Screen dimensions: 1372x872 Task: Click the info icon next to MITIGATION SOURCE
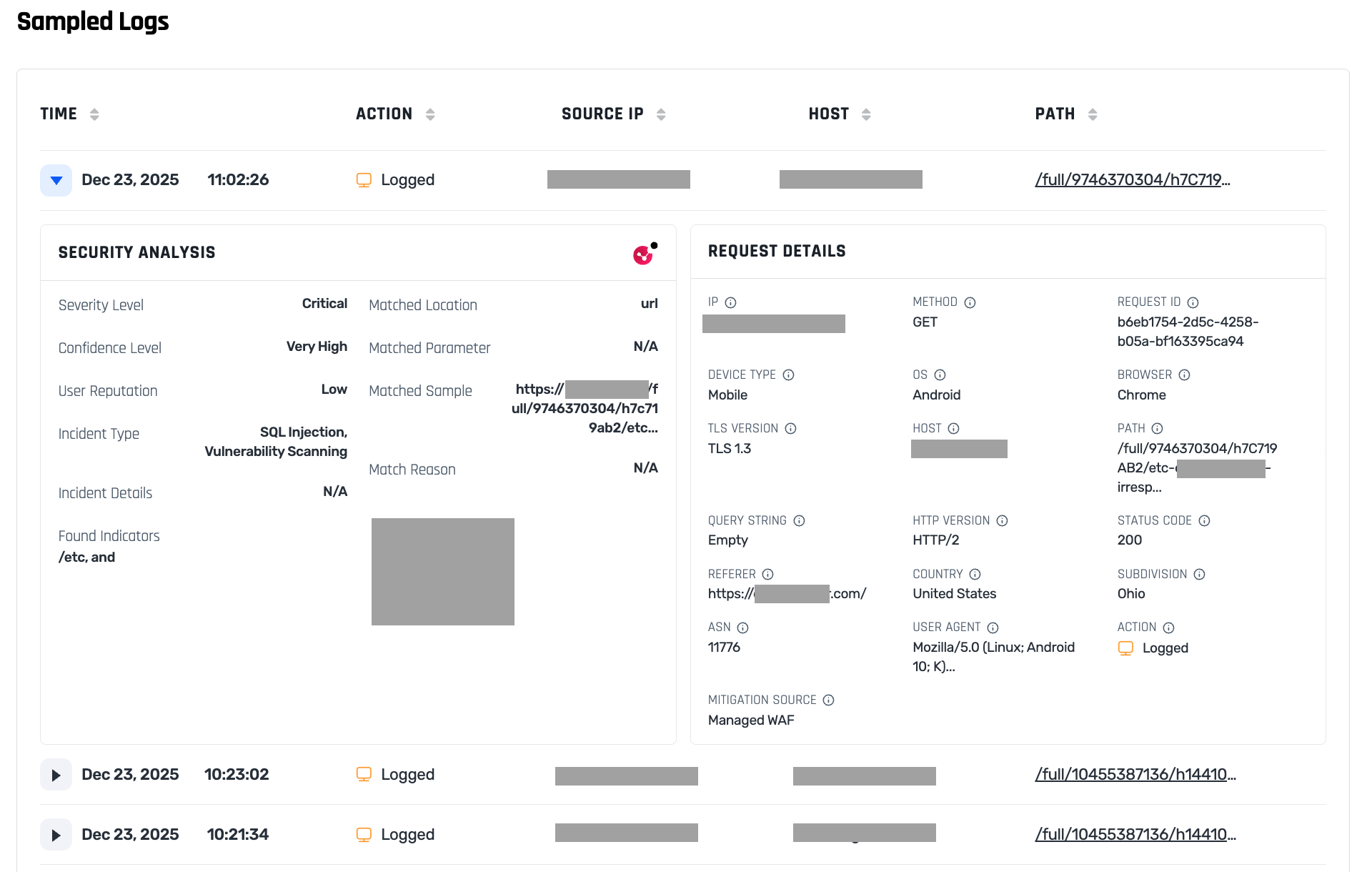tap(830, 700)
